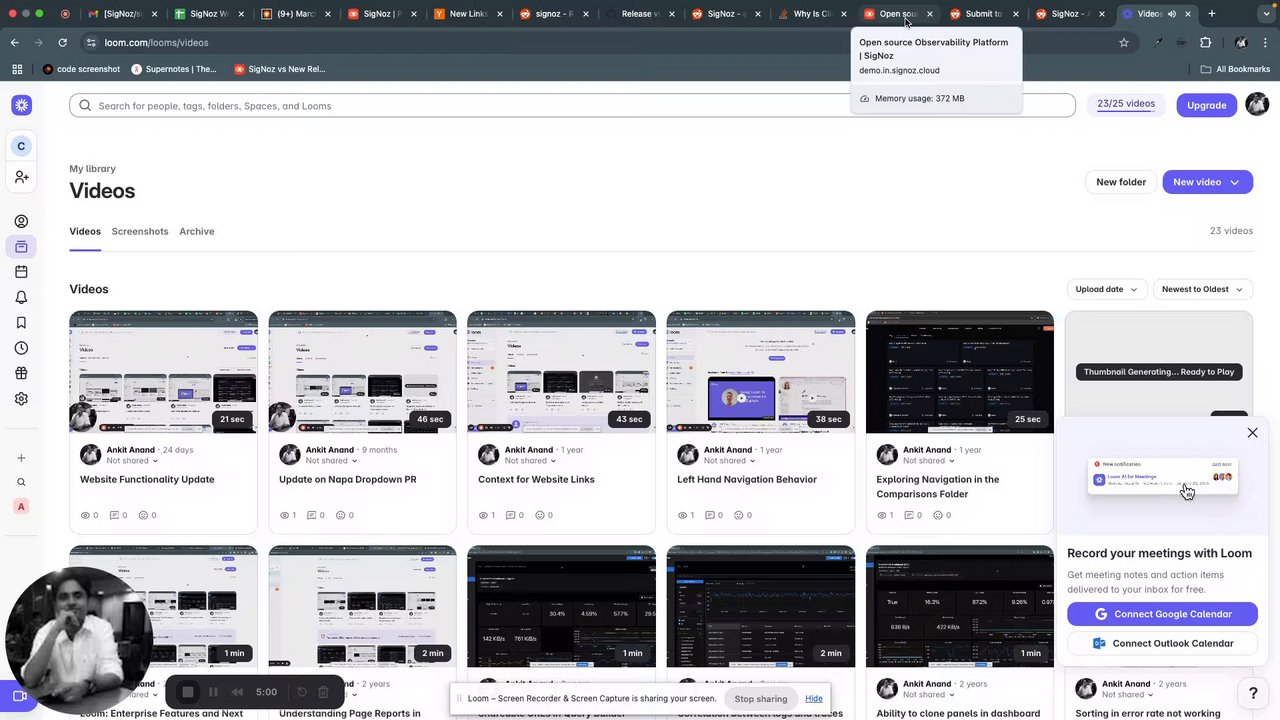
Task: Open the notifications bell icon
Action: (21, 298)
